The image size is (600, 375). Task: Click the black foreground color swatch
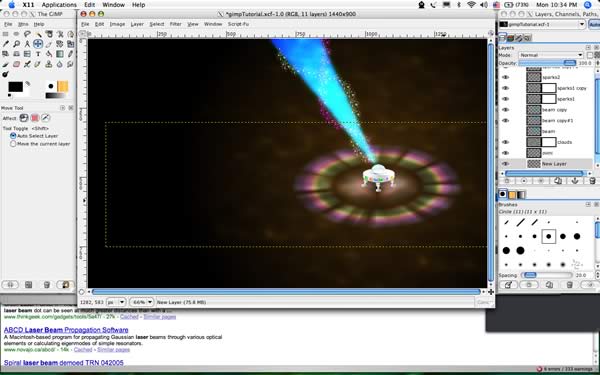pos(15,87)
